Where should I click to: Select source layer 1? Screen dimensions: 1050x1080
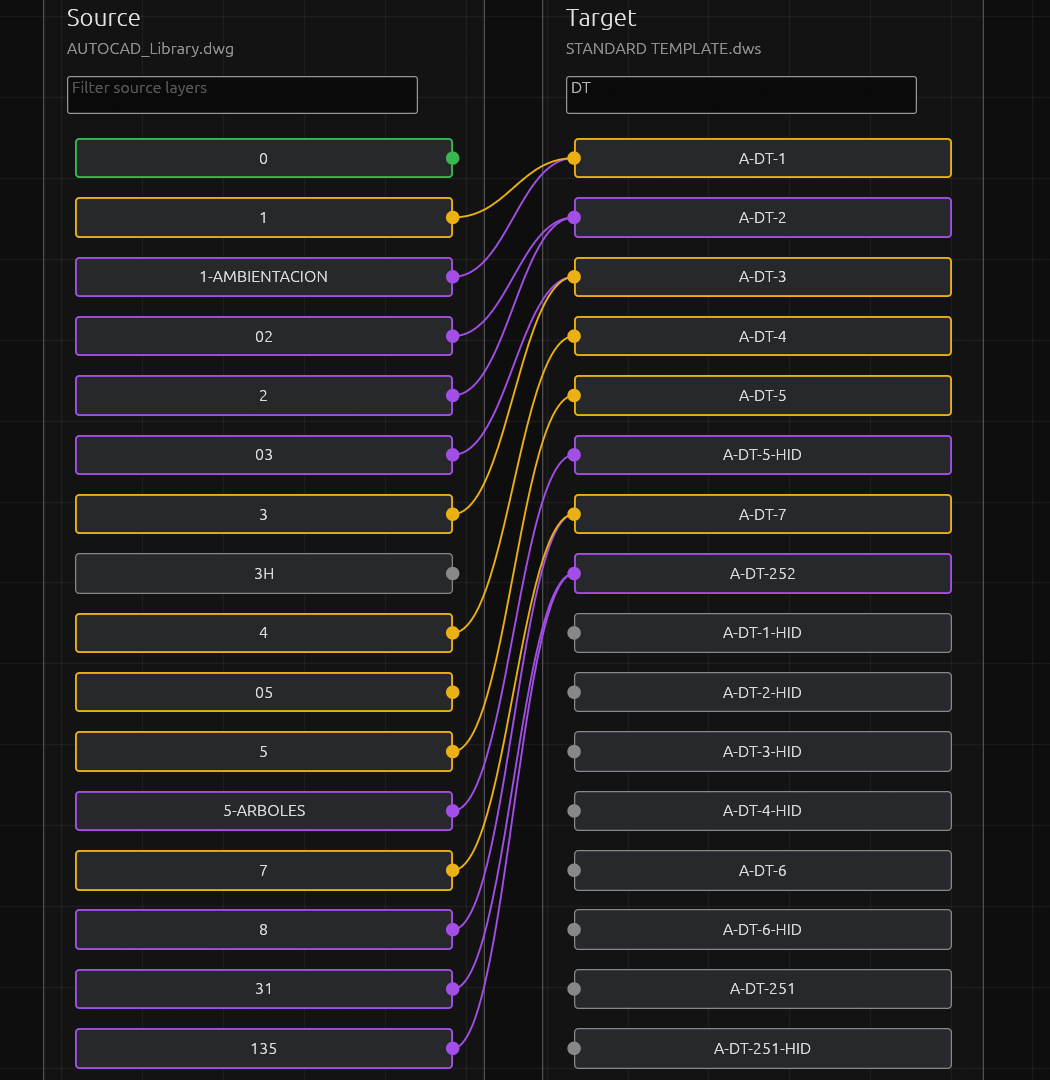click(264, 218)
